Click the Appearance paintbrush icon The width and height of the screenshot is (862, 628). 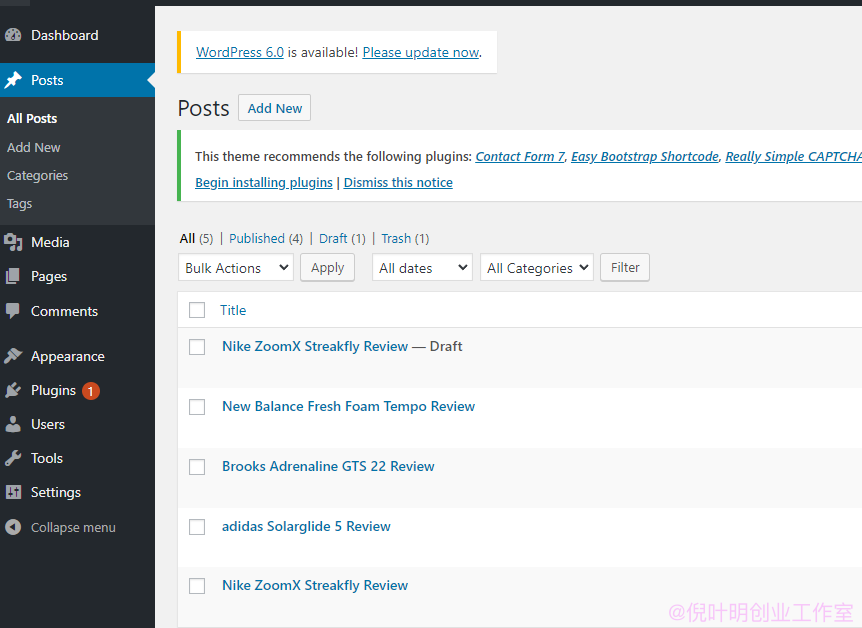[13, 356]
